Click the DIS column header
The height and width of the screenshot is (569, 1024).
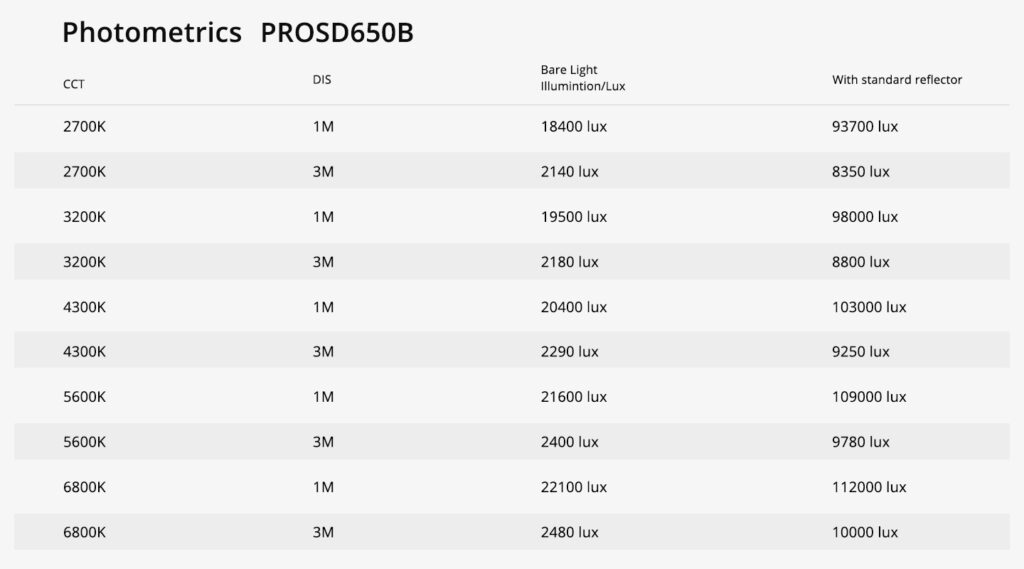(x=322, y=80)
